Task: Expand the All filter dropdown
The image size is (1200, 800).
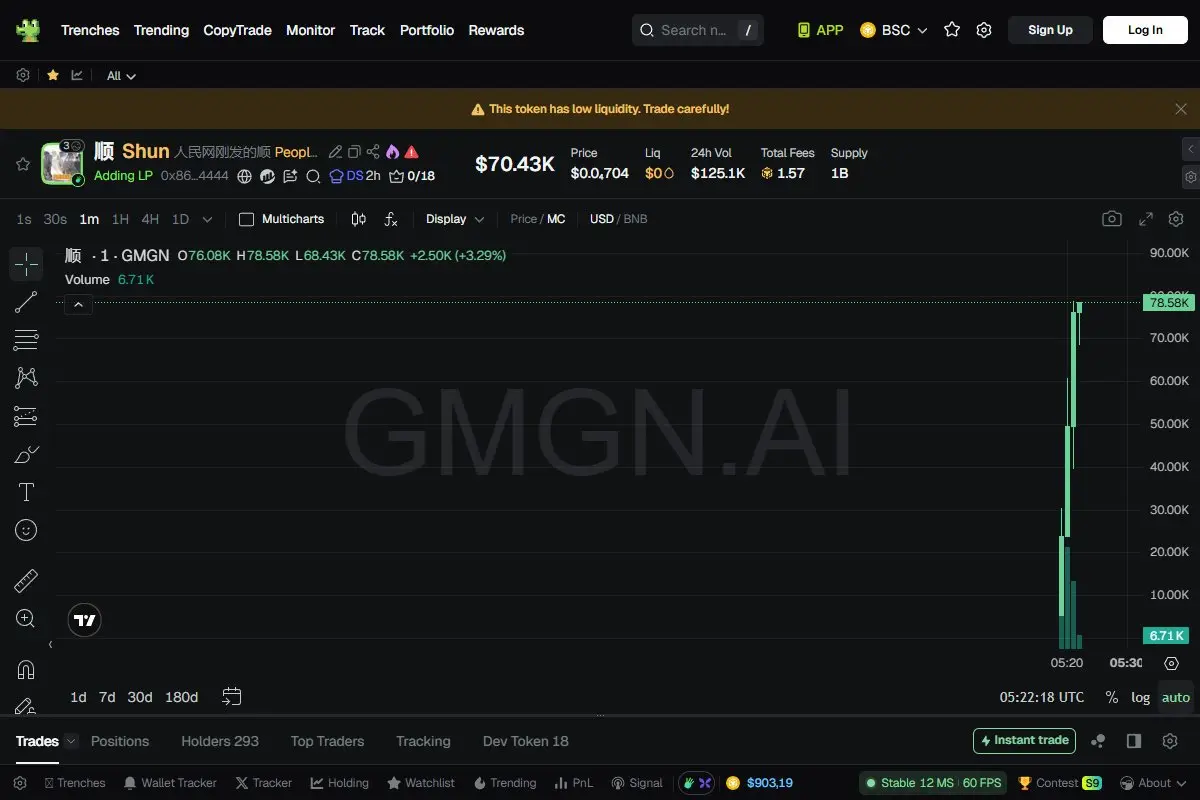Action: click(x=121, y=76)
